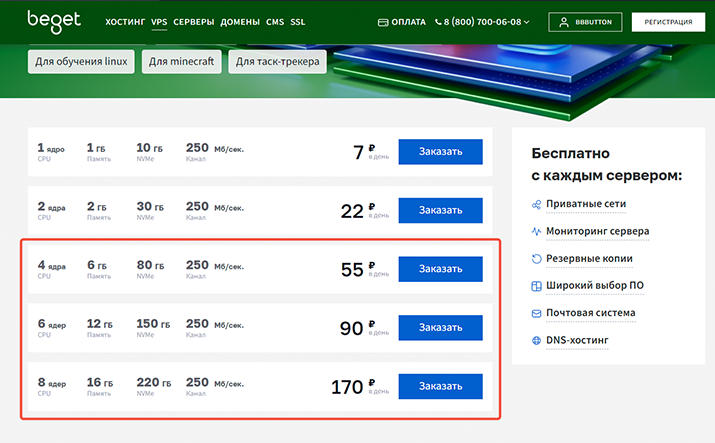
Task: Select the Для обучения linux tag
Action: pyautogui.click(x=81, y=62)
